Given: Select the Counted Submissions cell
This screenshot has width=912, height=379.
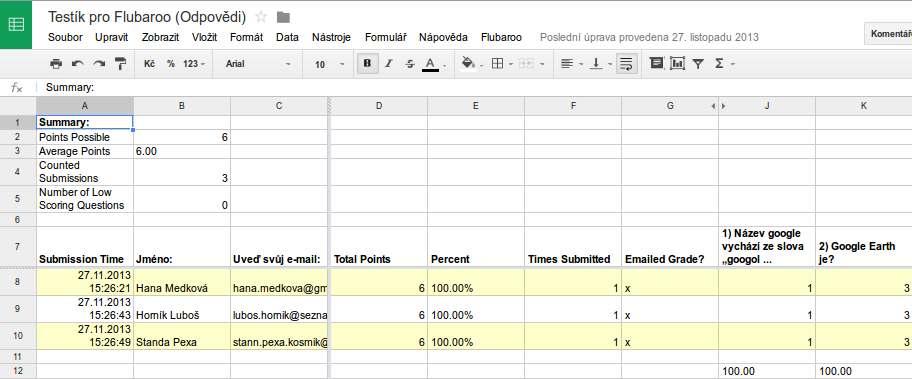Looking at the screenshot, I should click(x=85, y=172).
